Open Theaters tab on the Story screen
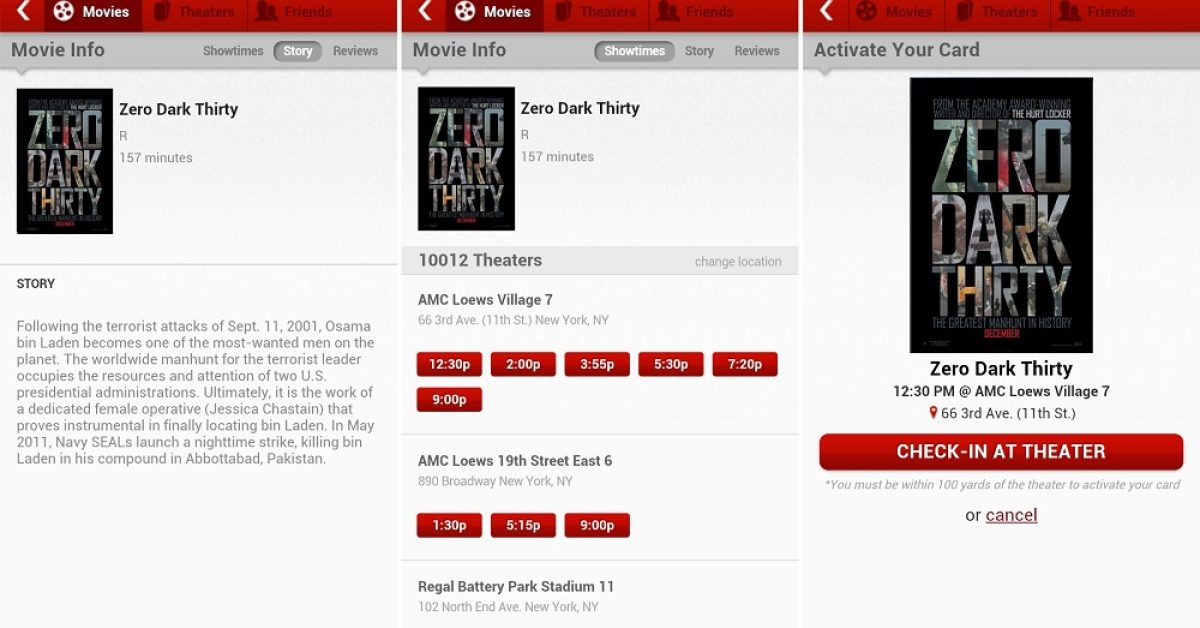 click(194, 12)
